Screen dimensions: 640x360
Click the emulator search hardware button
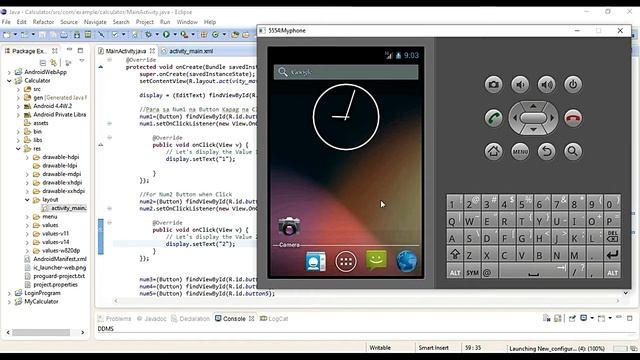(x=573, y=151)
